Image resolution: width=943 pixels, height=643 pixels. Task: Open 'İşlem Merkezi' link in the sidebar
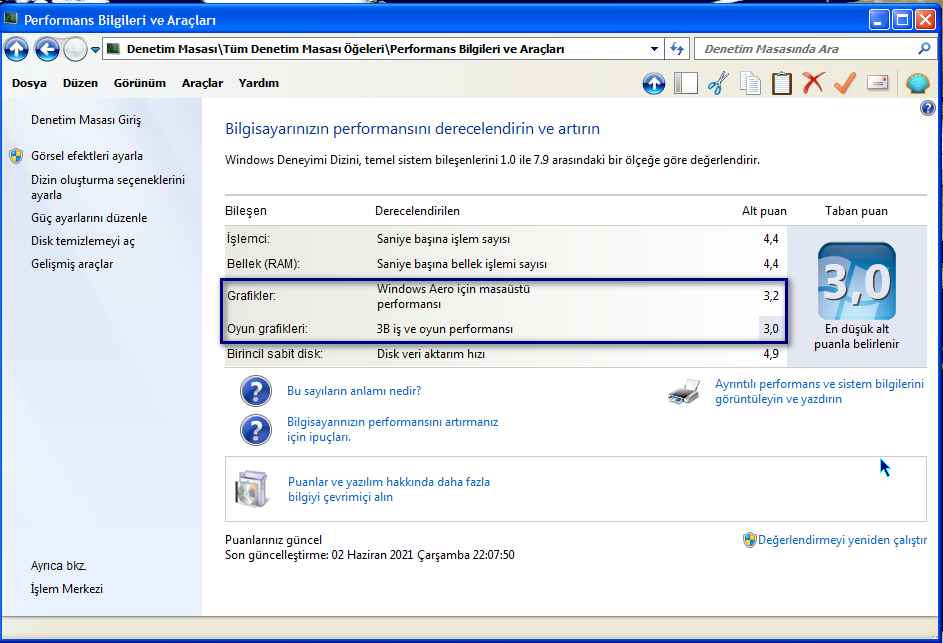[x=67, y=588]
